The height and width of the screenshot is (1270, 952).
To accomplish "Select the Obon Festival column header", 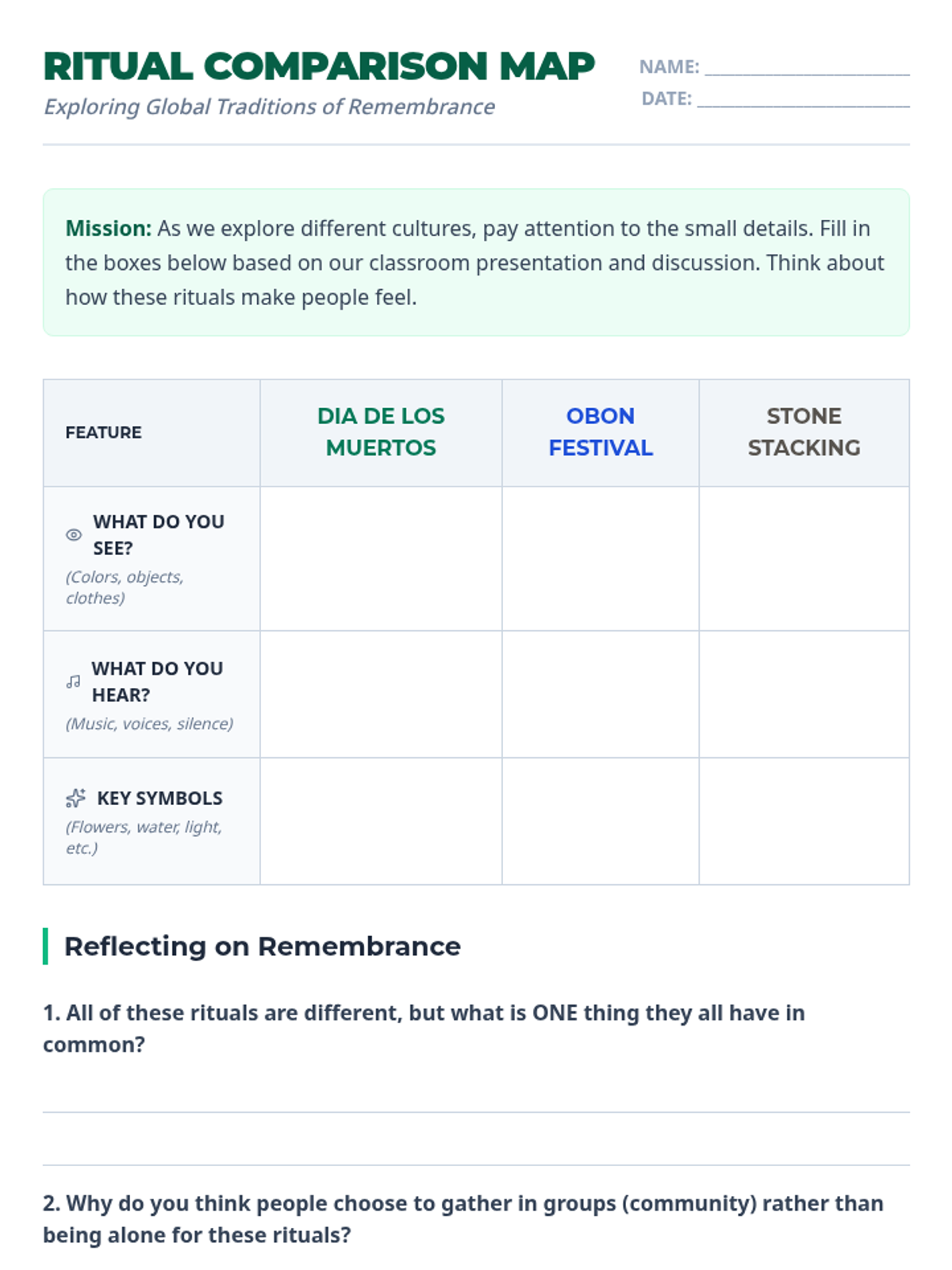I will click(x=601, y=433).
